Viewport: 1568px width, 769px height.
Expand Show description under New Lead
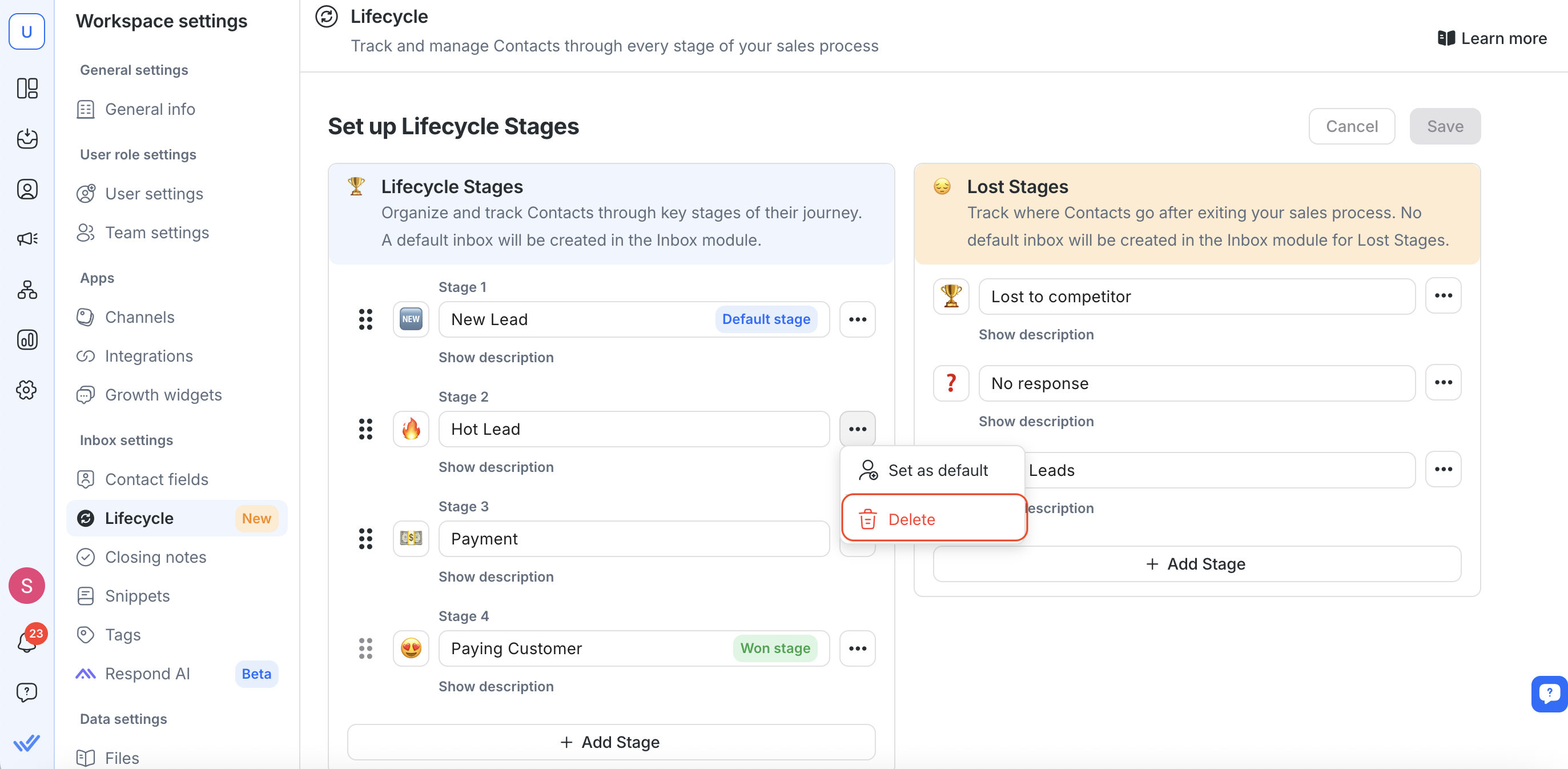coord(496,358)
